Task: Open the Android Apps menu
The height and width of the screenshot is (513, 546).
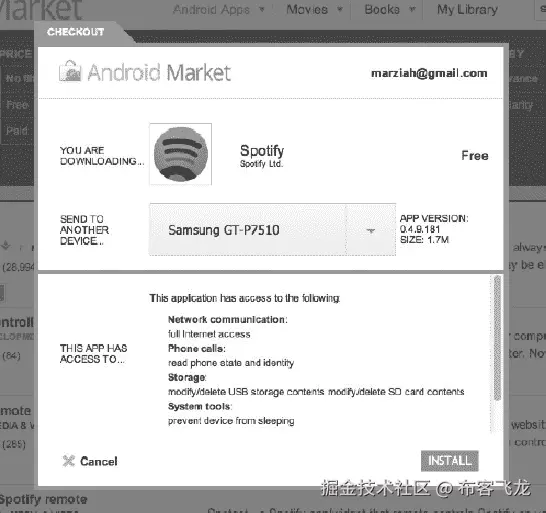Action: [x=212, y=9]
